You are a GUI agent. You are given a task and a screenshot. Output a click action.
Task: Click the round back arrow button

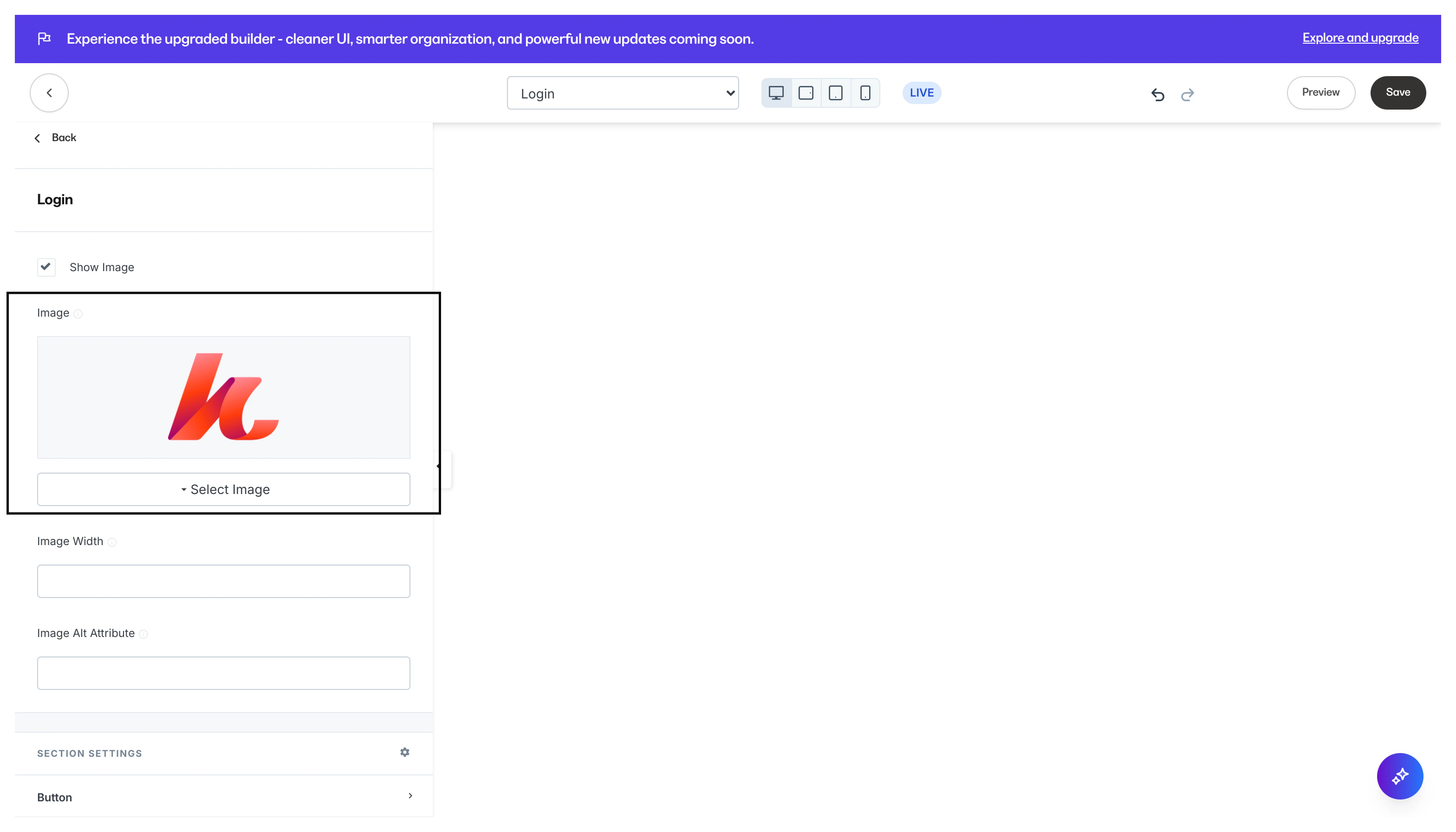click(49, 92)
